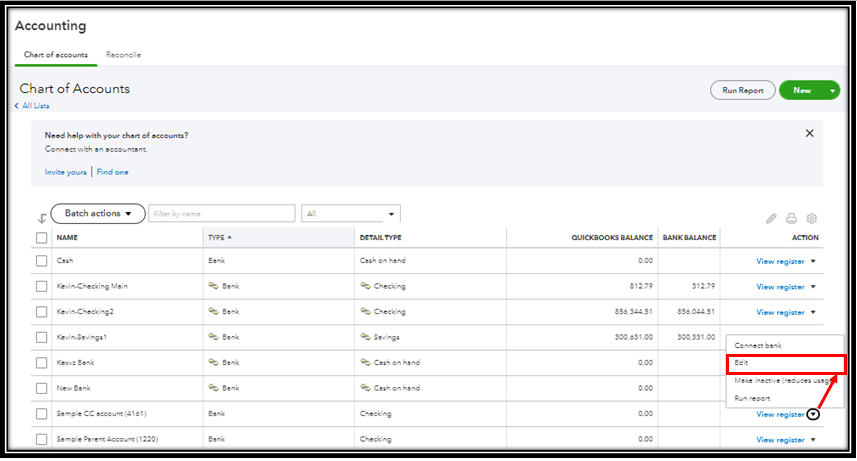Screen dimensions: 857x461
Task: Sort table by TYPE column header
Action: 219,237
